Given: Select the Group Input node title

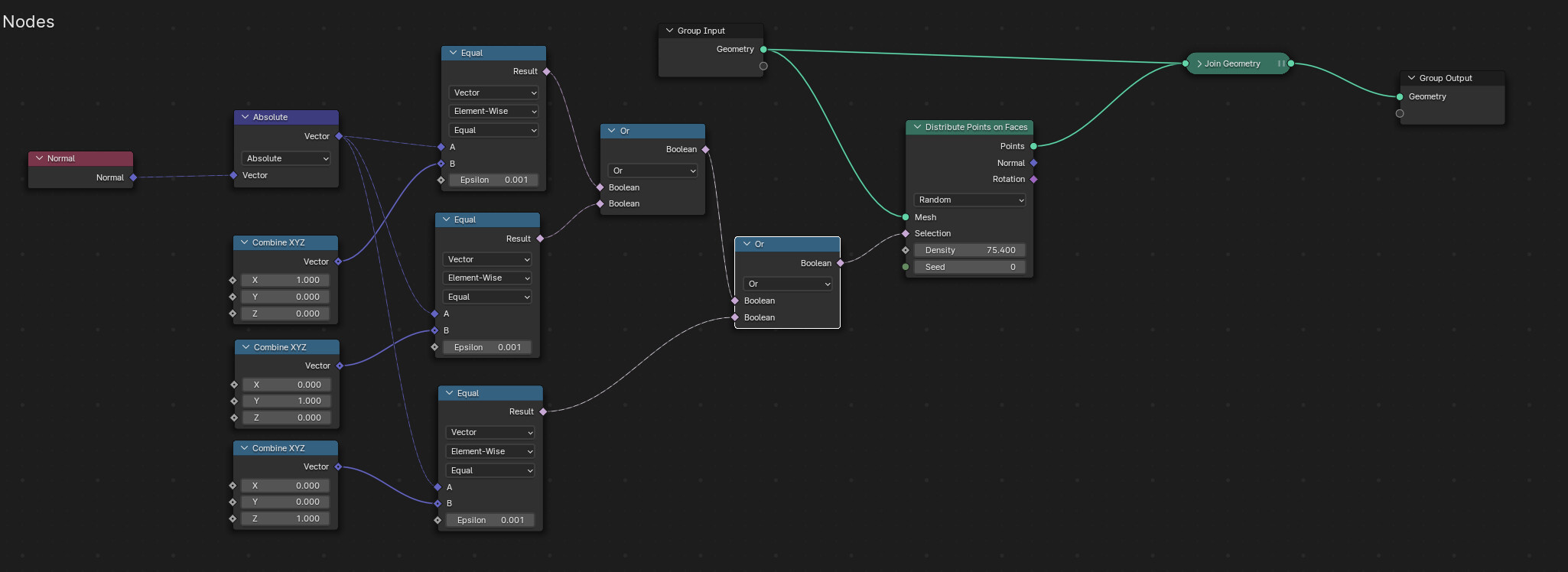Looking at the screenshot, I should click(x=701, y=31).
